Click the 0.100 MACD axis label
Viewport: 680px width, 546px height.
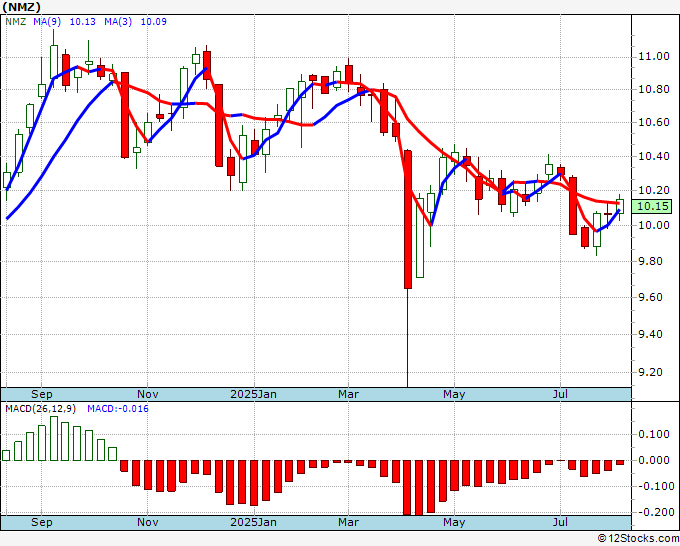coord(654,434)
